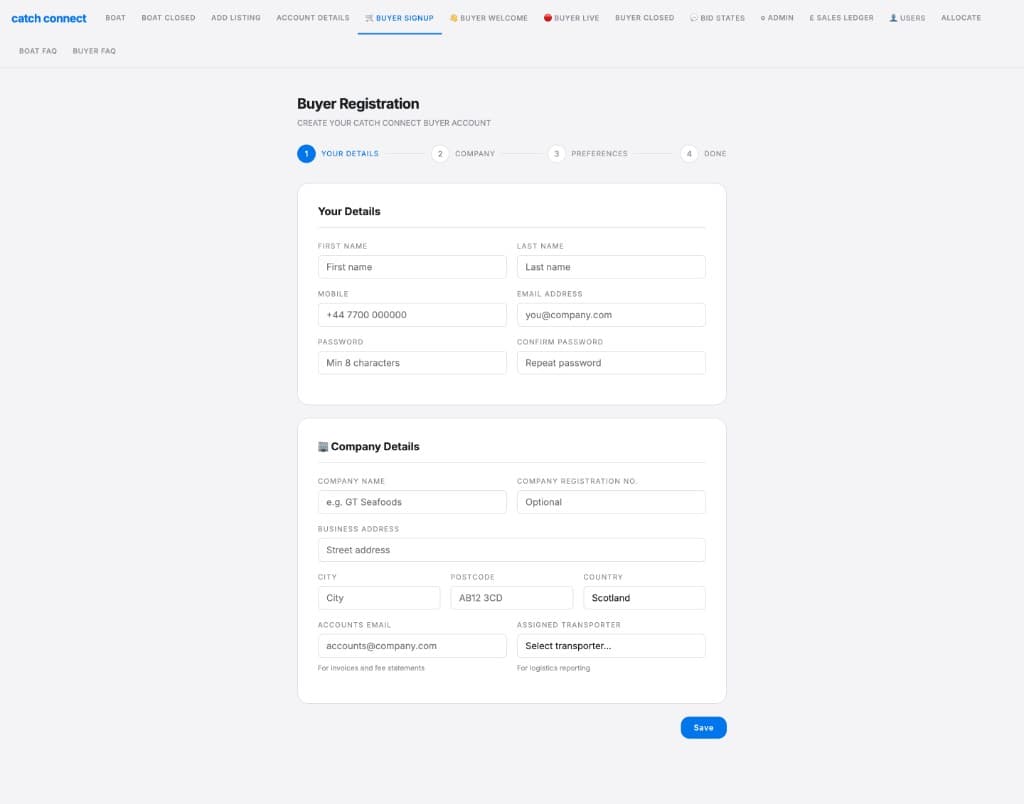Open the Buyer FAQ link
The width and height of the screenshot is (1024, 804).
(x=93, y=50)
